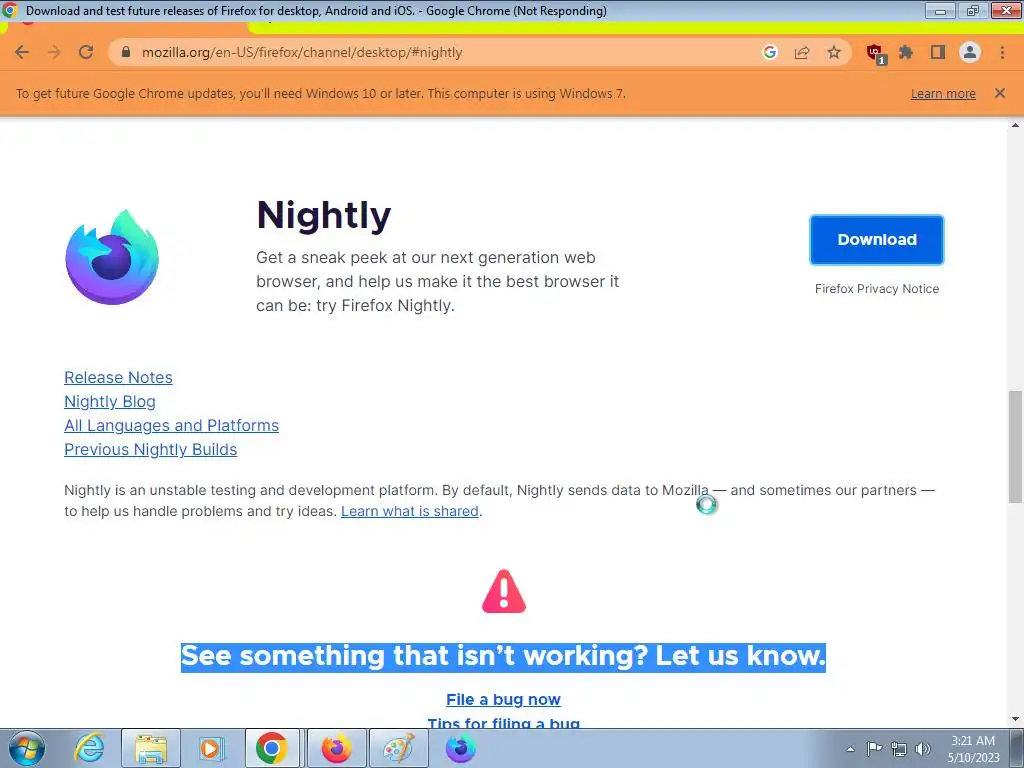Open Windows Media Player from taskbar
The width and height of the screenshot is (1024, 768).
[211, 748]
